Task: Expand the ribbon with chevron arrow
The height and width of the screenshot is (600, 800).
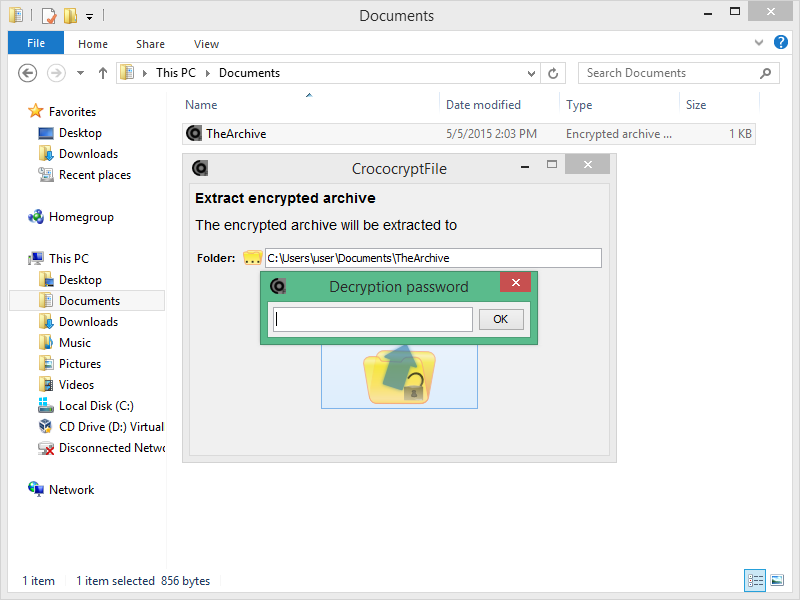Action: pos(758,44)
